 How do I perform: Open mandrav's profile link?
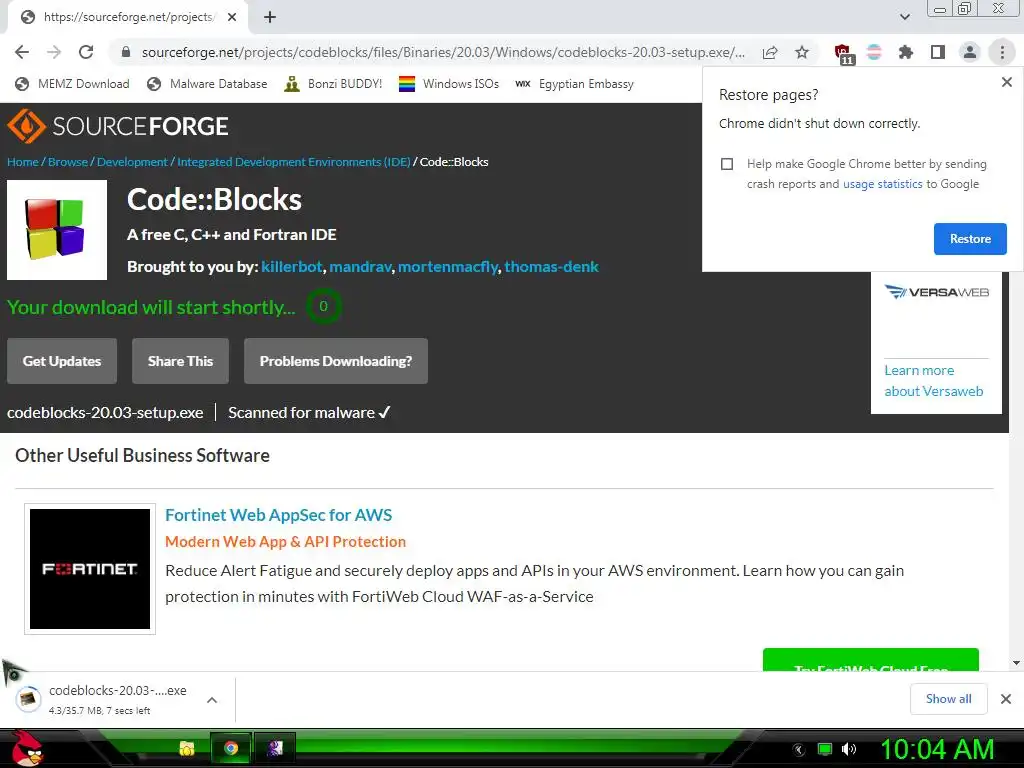(360, 266)
